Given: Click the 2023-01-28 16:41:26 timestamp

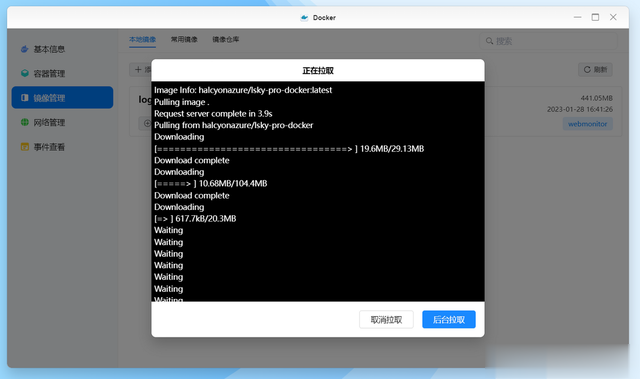Looking at the screenshot, I should pos(580,109).
